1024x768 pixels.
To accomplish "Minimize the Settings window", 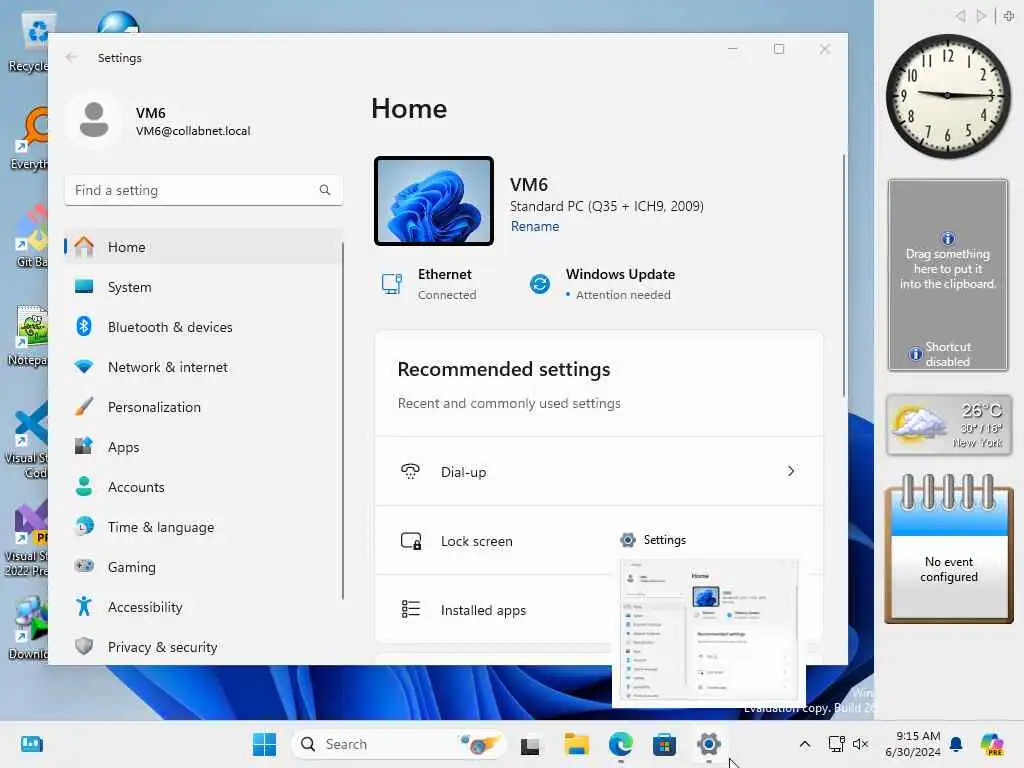I will point(733,49).
